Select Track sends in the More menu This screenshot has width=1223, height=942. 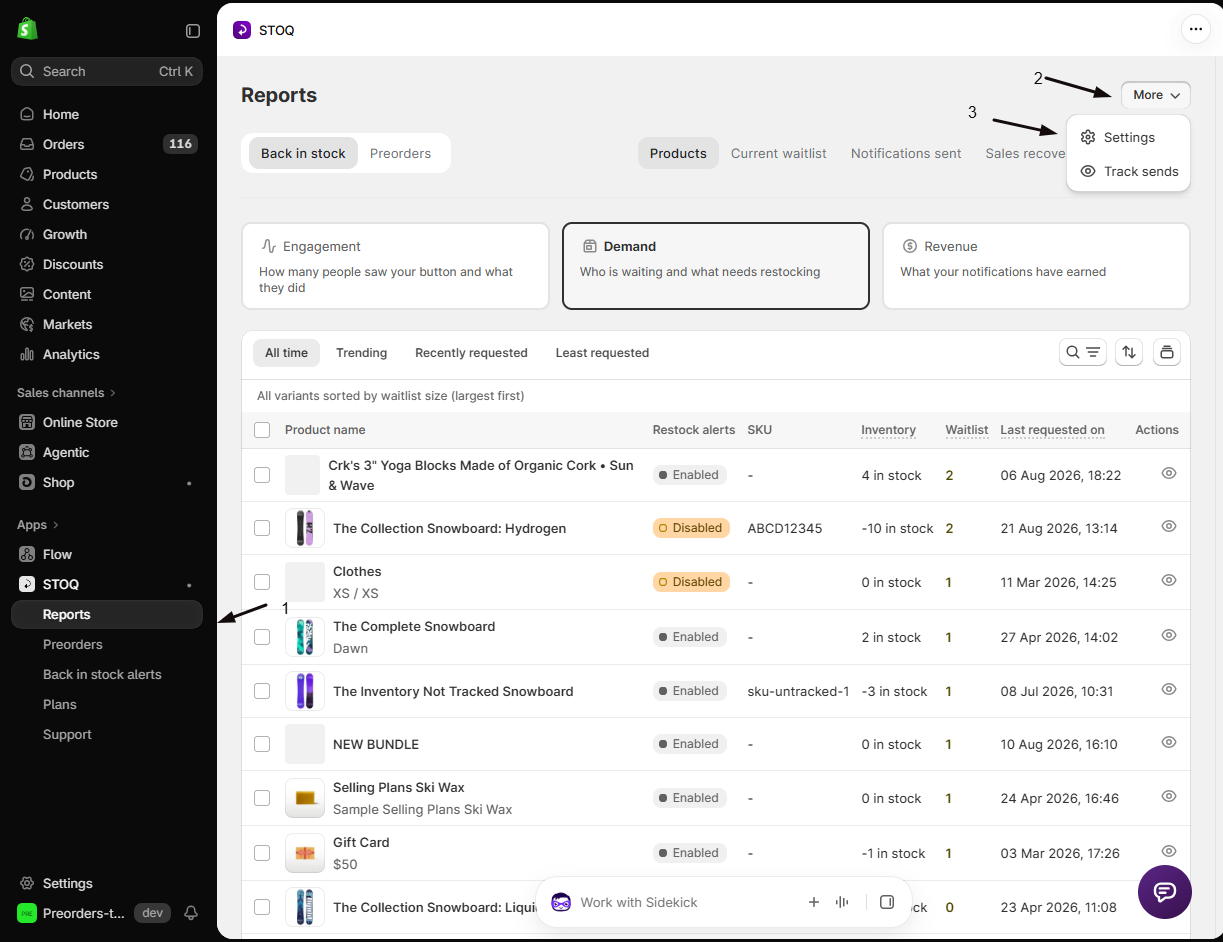[1128, 171]
